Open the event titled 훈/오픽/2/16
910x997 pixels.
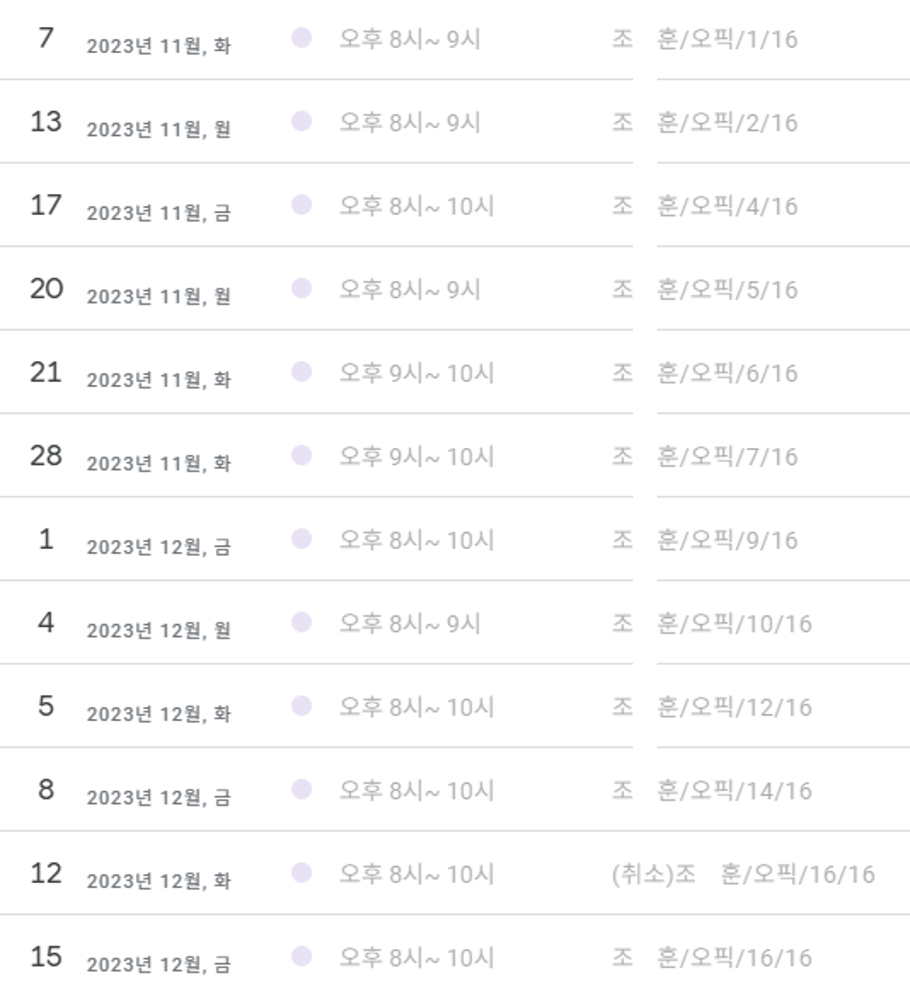coord(705,123)
